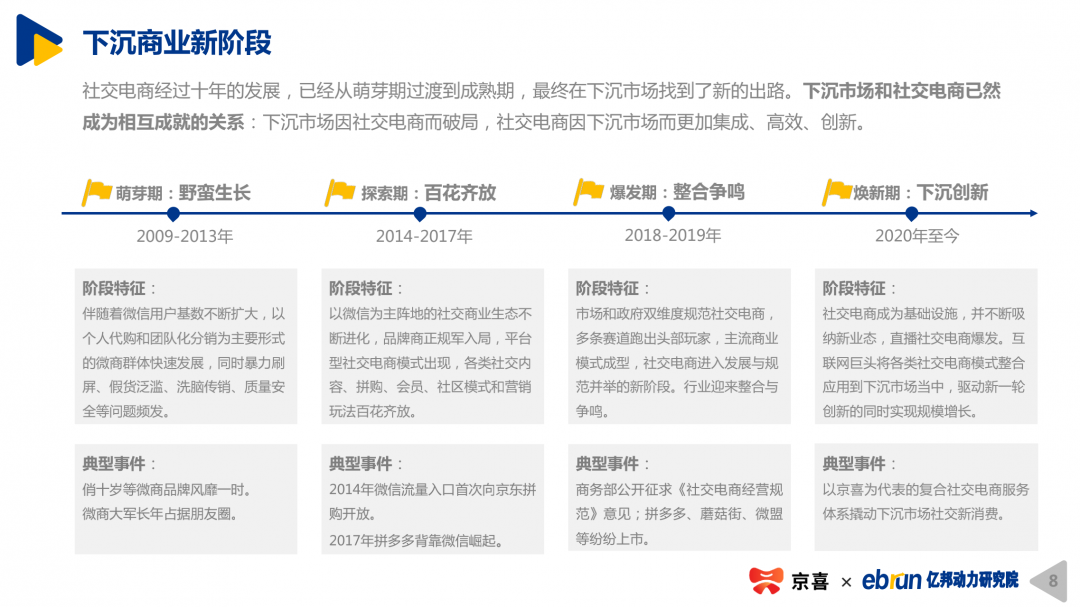The image size is (1080, 607).
Task: Click the date label 2020年至今
Action: (x=917, y=236)
